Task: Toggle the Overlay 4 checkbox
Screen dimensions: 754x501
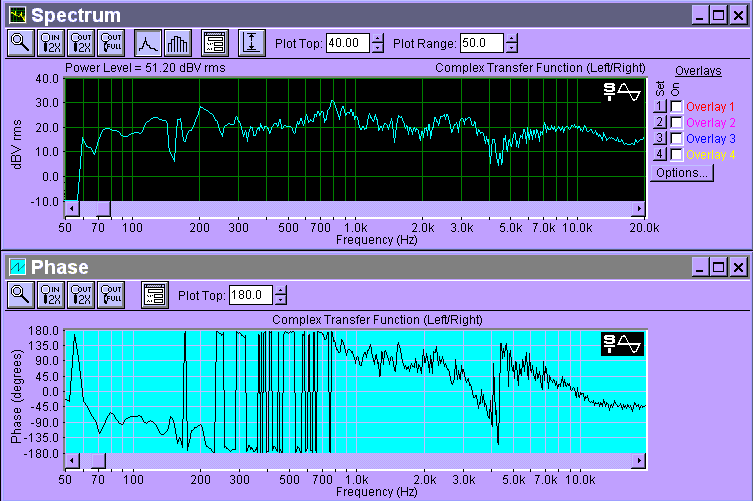Action: coord(677,154)
